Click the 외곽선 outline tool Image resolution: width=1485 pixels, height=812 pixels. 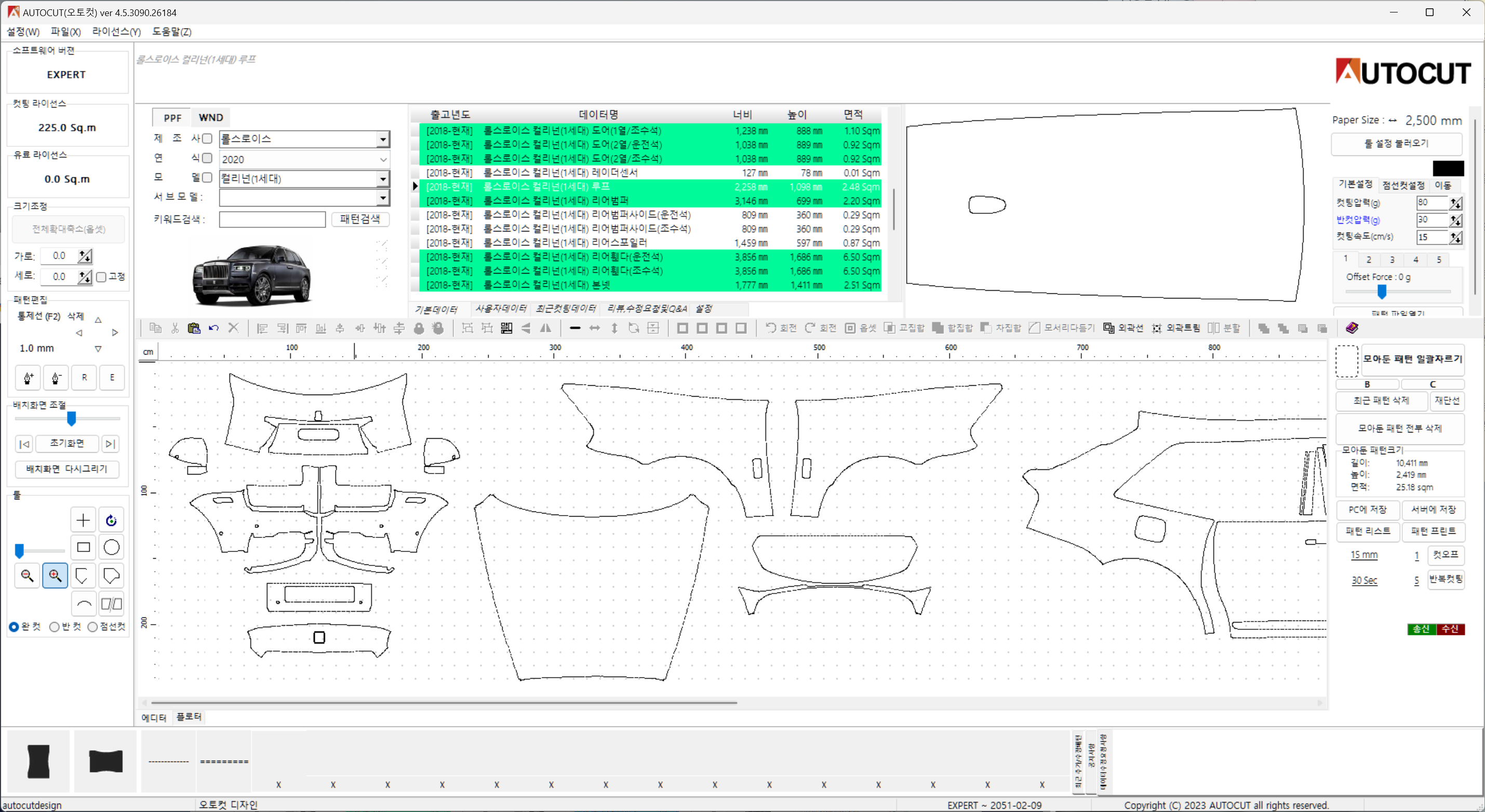pos(1123,328)
